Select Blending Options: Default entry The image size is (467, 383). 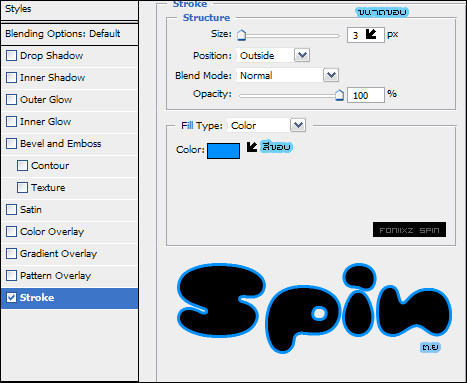click(x=69, y=34)
